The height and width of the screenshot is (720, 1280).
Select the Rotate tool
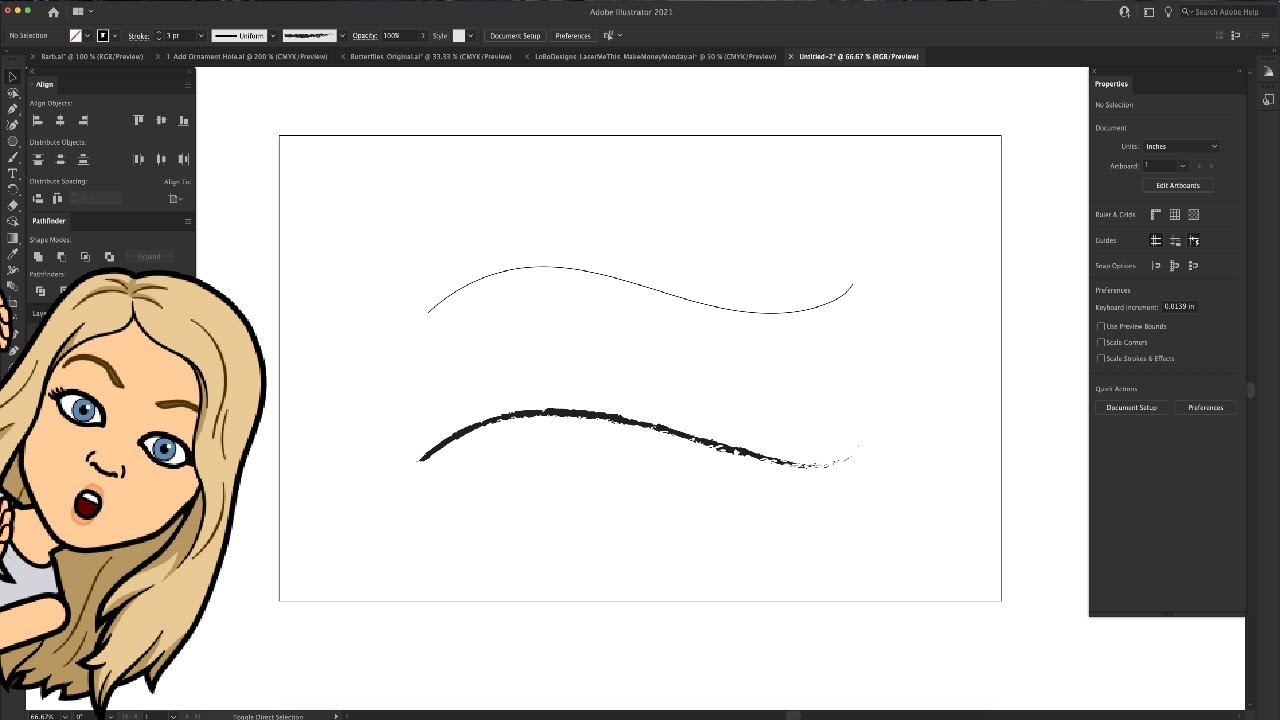tap(13, 189)
